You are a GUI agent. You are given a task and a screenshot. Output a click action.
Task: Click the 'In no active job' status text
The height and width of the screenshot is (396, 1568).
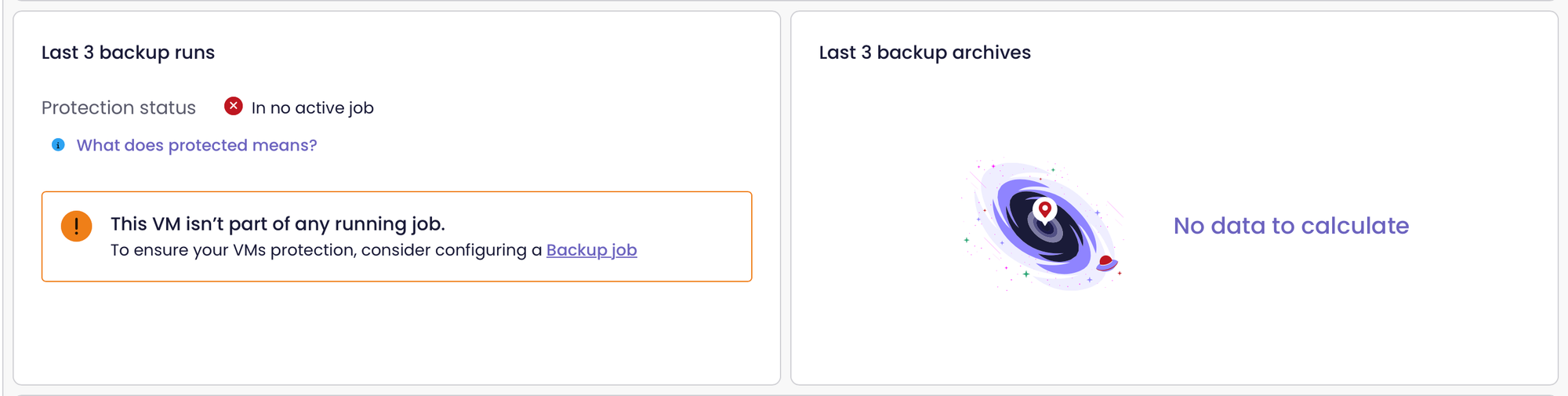(312, 107)
